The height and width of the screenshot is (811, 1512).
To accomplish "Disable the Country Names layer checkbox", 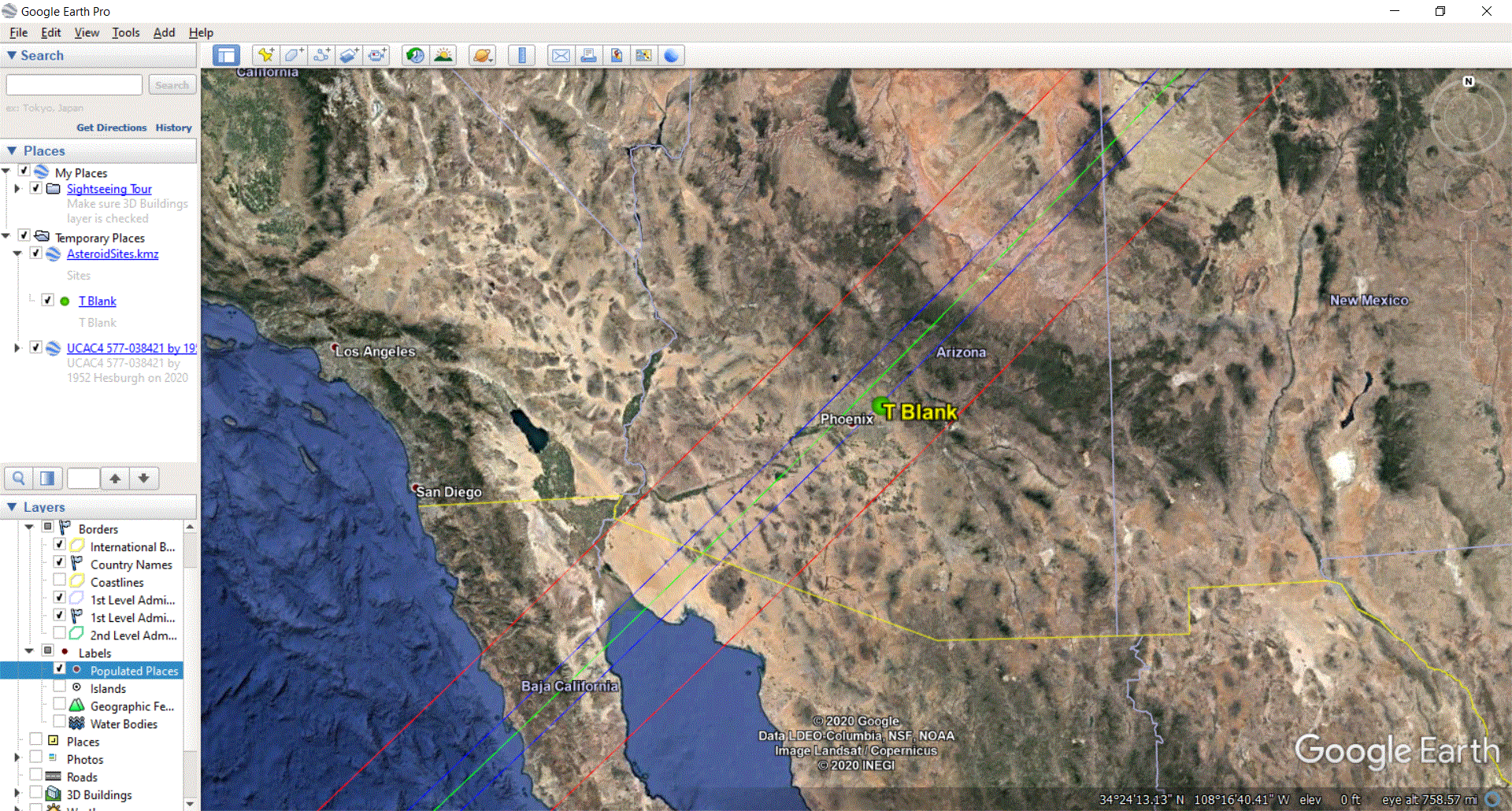I will pyautogui.click(x=59, y=562).
